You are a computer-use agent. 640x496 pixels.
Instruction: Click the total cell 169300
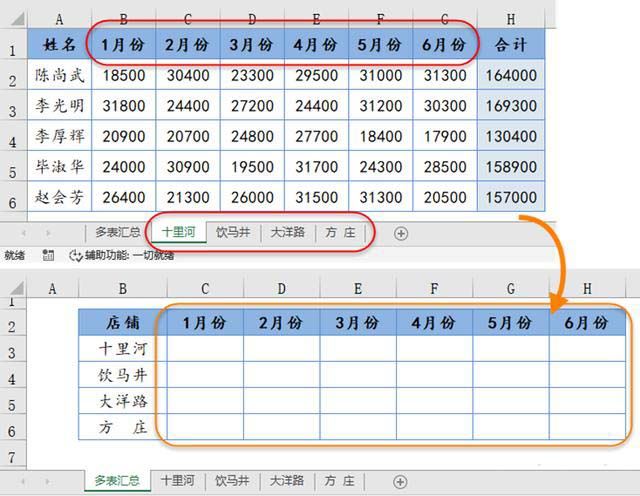tap(511, 106)
